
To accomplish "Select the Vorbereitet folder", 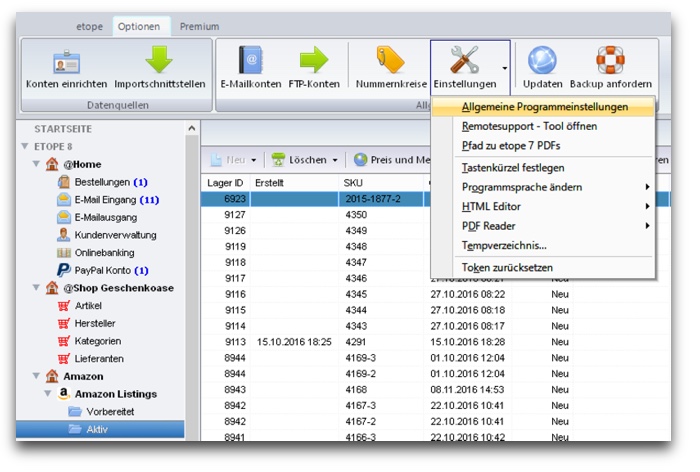I will tap(101, 412).
